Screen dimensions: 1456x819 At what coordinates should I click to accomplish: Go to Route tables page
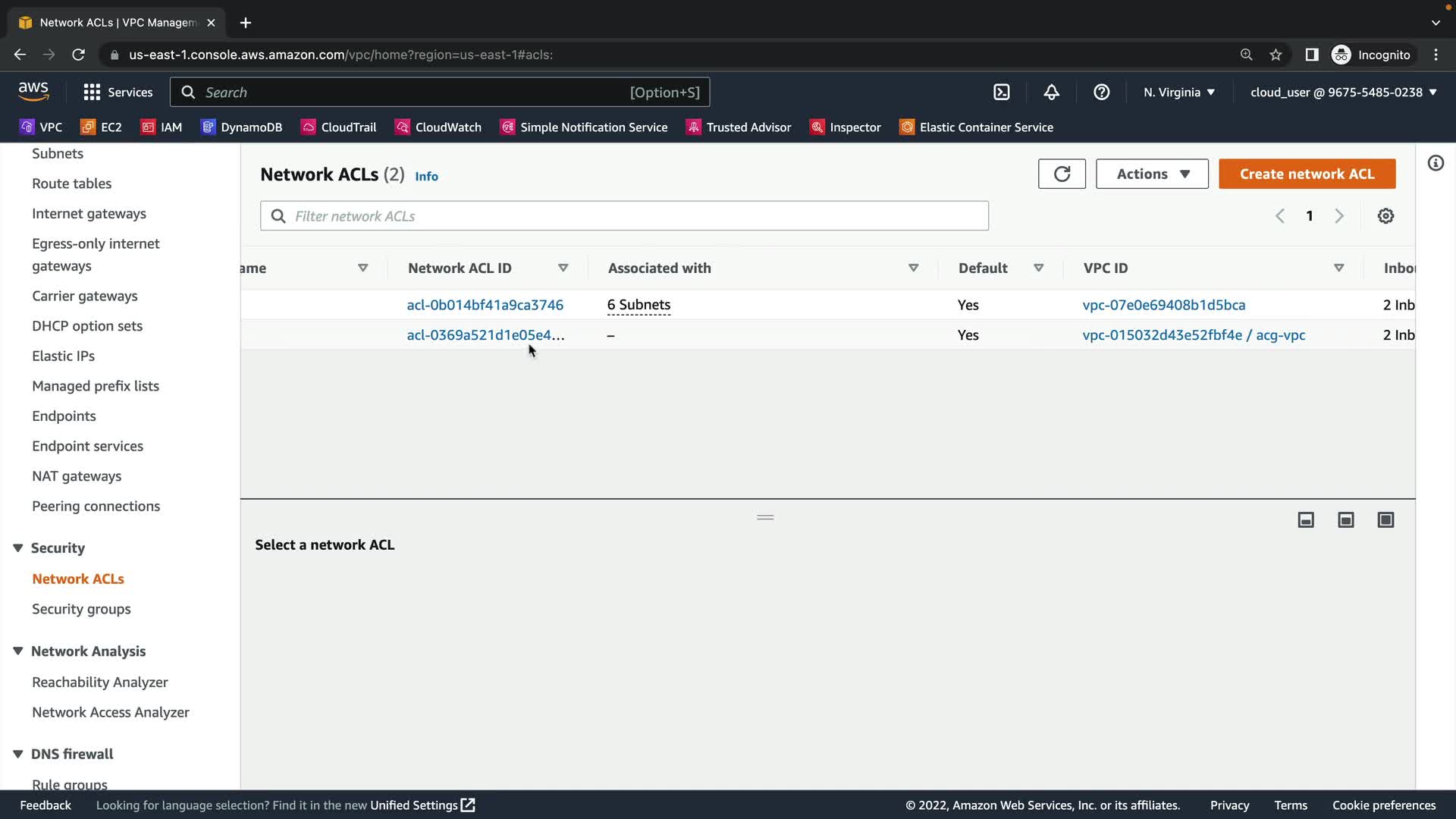tap(71, 184)
